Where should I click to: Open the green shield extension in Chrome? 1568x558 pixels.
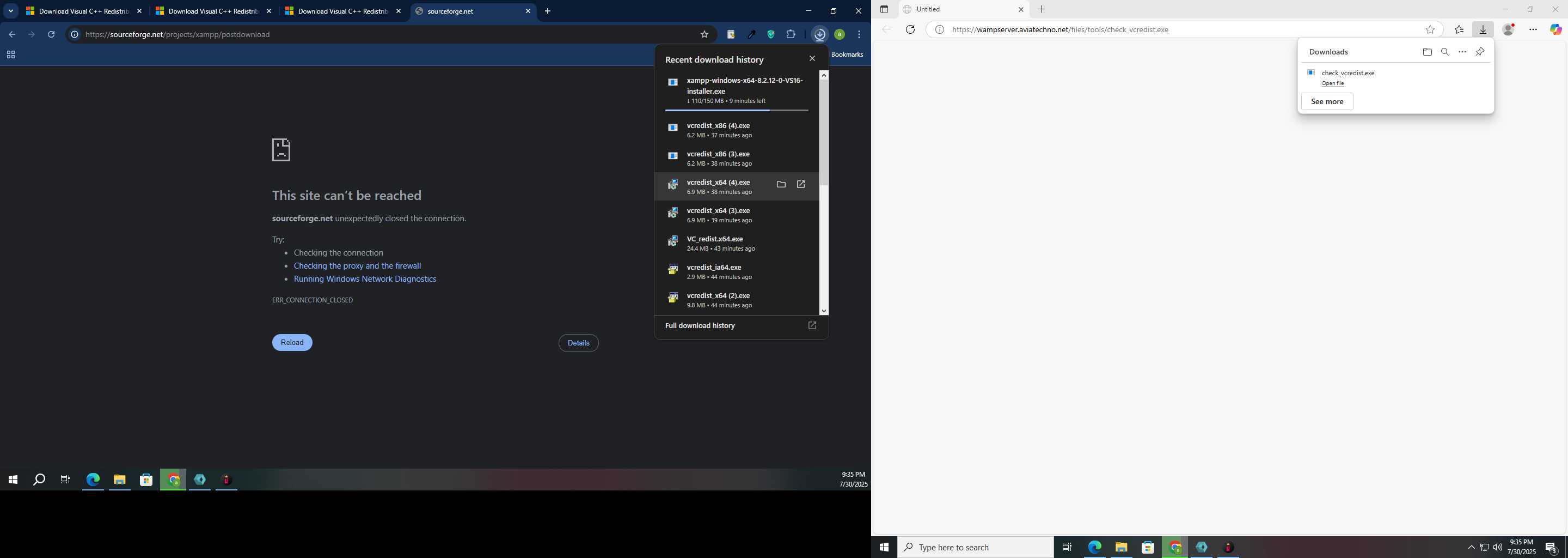pos(770,35)
